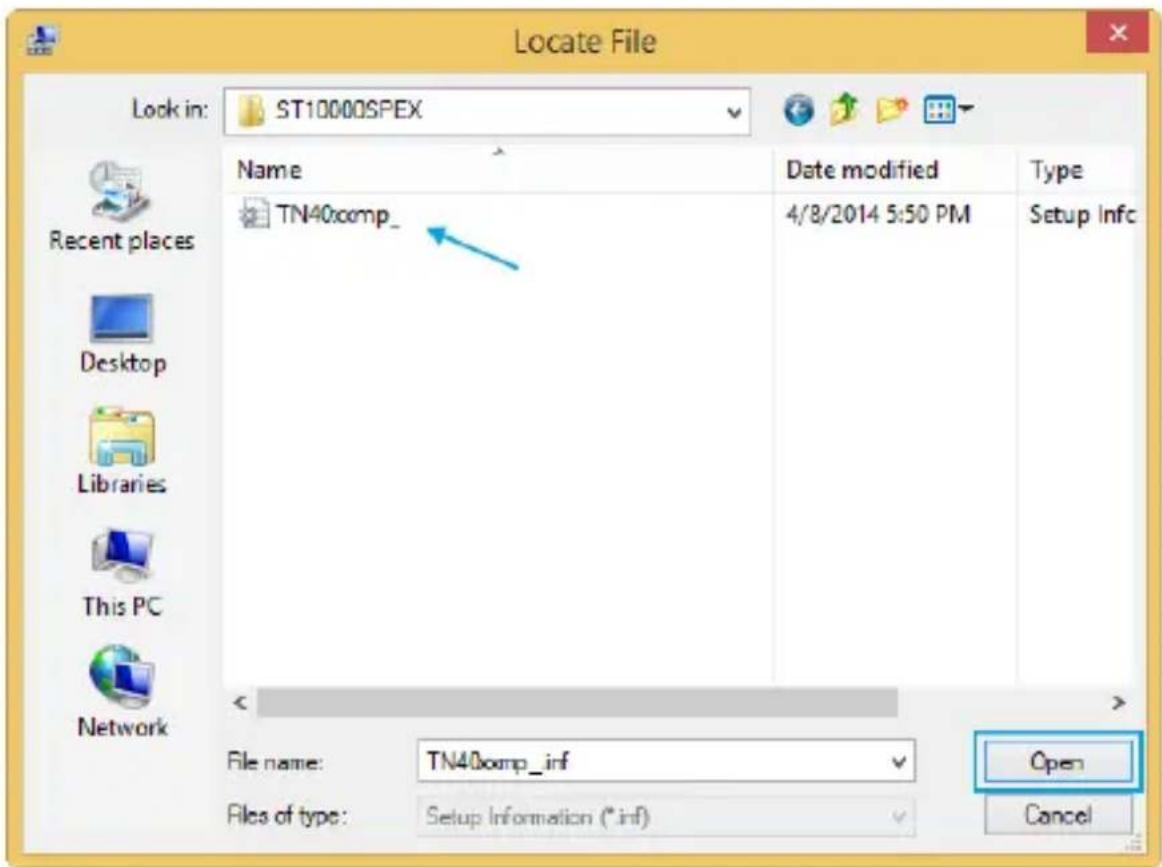This screenshot has height=867, width=1162.
Task: Go back to last folder visited
Action: click(x=798, y=111)
